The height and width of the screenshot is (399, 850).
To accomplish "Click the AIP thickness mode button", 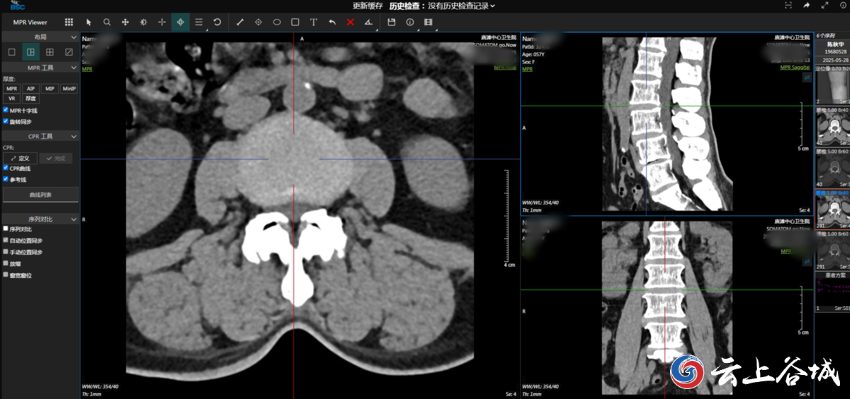I will click(30, 88).
